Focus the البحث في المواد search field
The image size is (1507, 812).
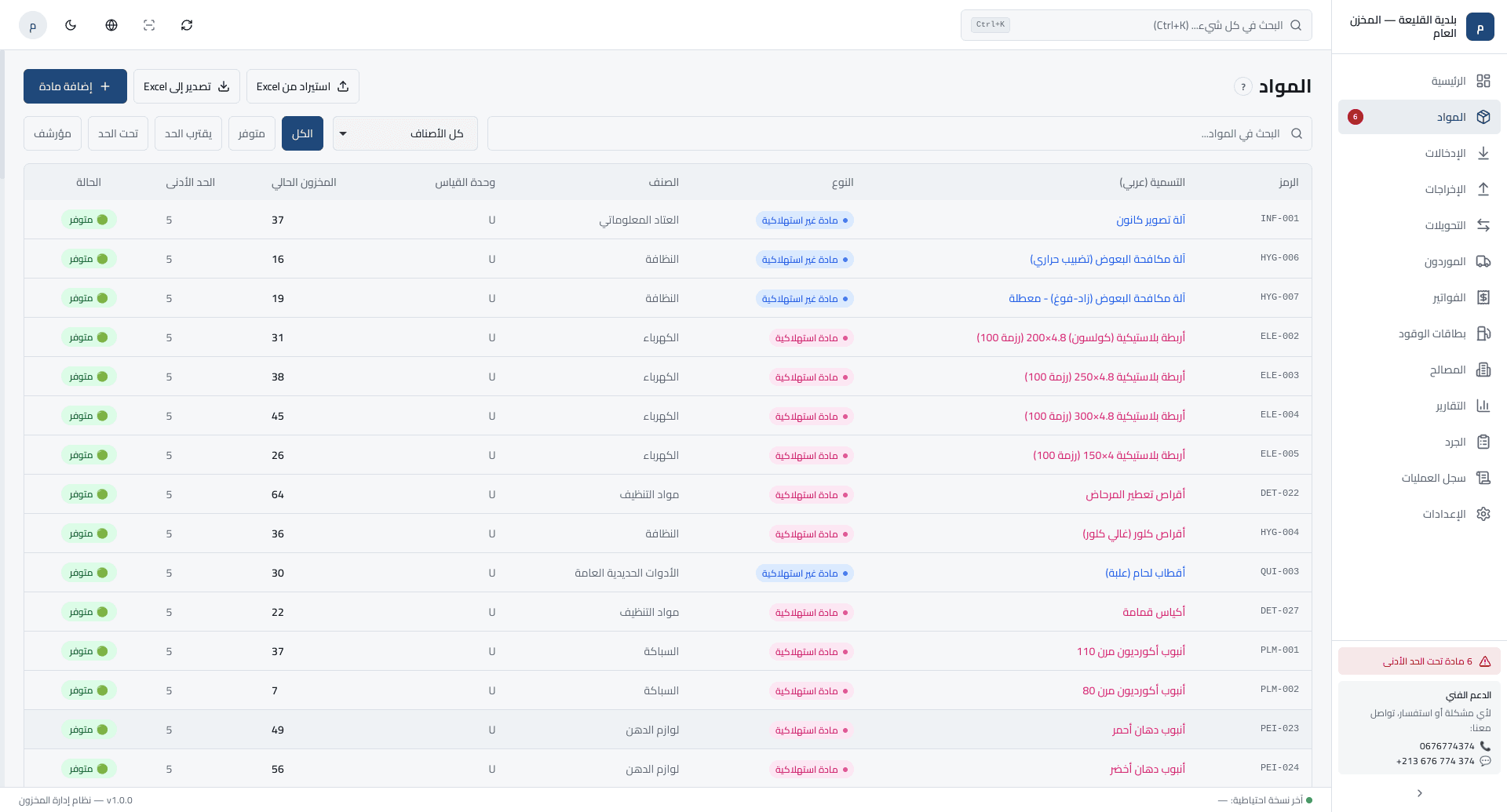(x=899, y=133)
